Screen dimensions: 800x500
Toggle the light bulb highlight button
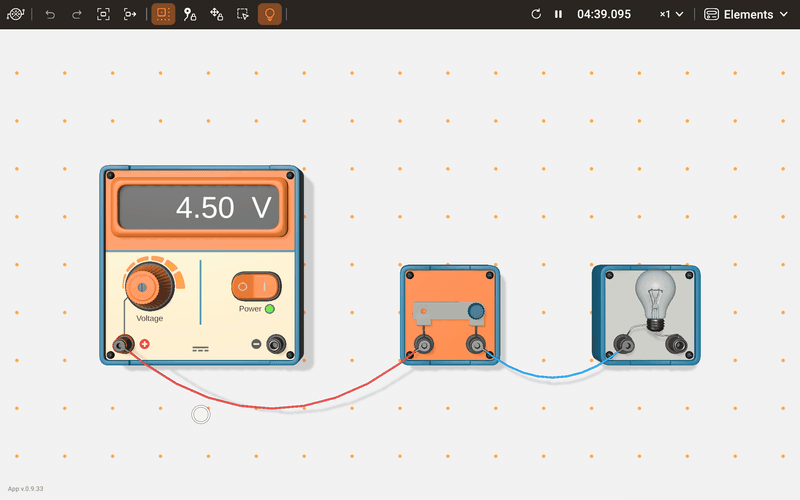coord(269,14)
